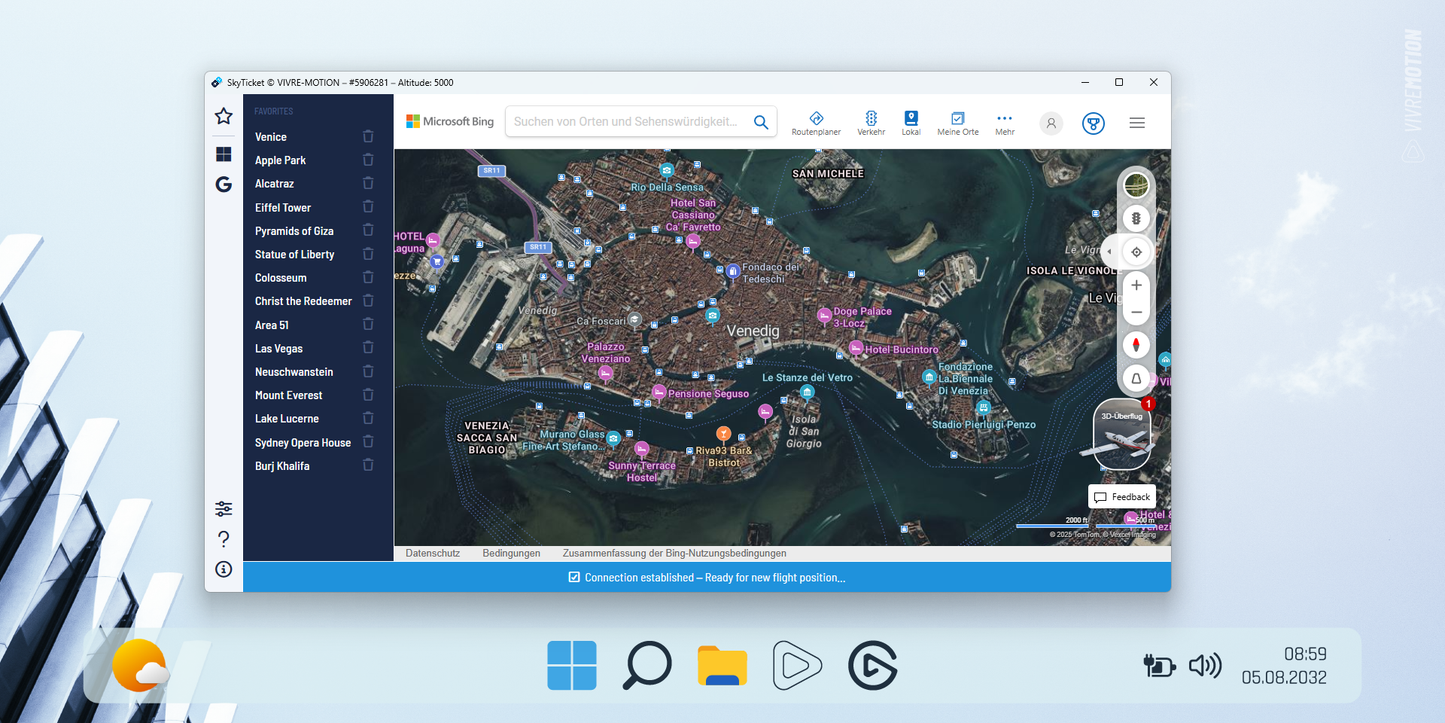Toggle the traffic layer on the map
The width and height of the screenshot is (1445, 723).
coord(1136,218)
